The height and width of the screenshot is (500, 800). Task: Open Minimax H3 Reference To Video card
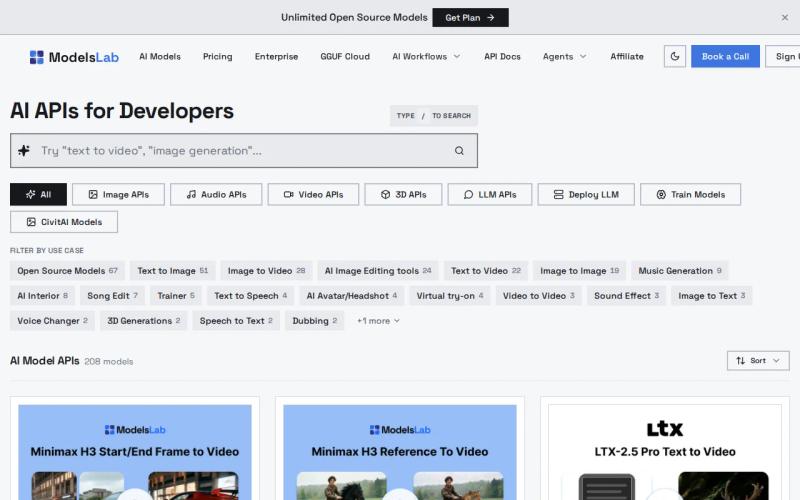click(x=399, y=449)
